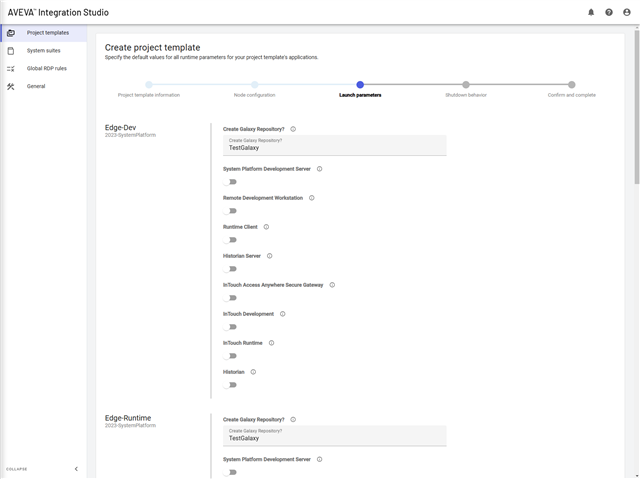This screenshot has width=640, height=479.
Task: Click info icon beside Runtime Client
Action: 267,227
